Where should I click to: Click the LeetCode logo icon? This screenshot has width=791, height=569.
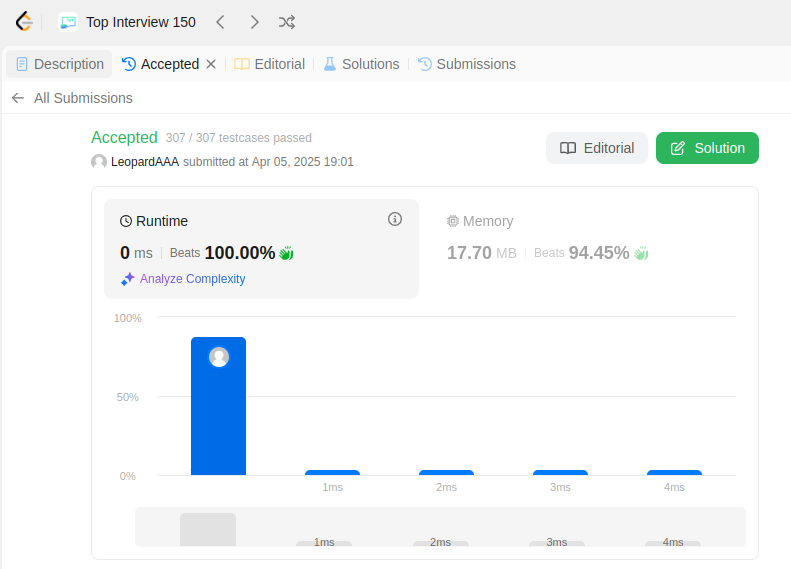point(24,22)
